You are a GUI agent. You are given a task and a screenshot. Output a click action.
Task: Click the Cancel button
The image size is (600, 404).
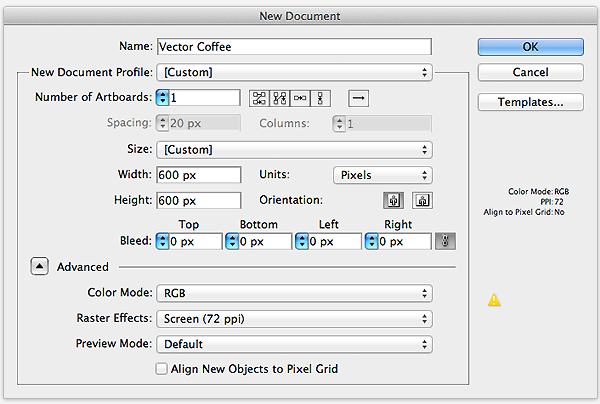coord(530,72)
